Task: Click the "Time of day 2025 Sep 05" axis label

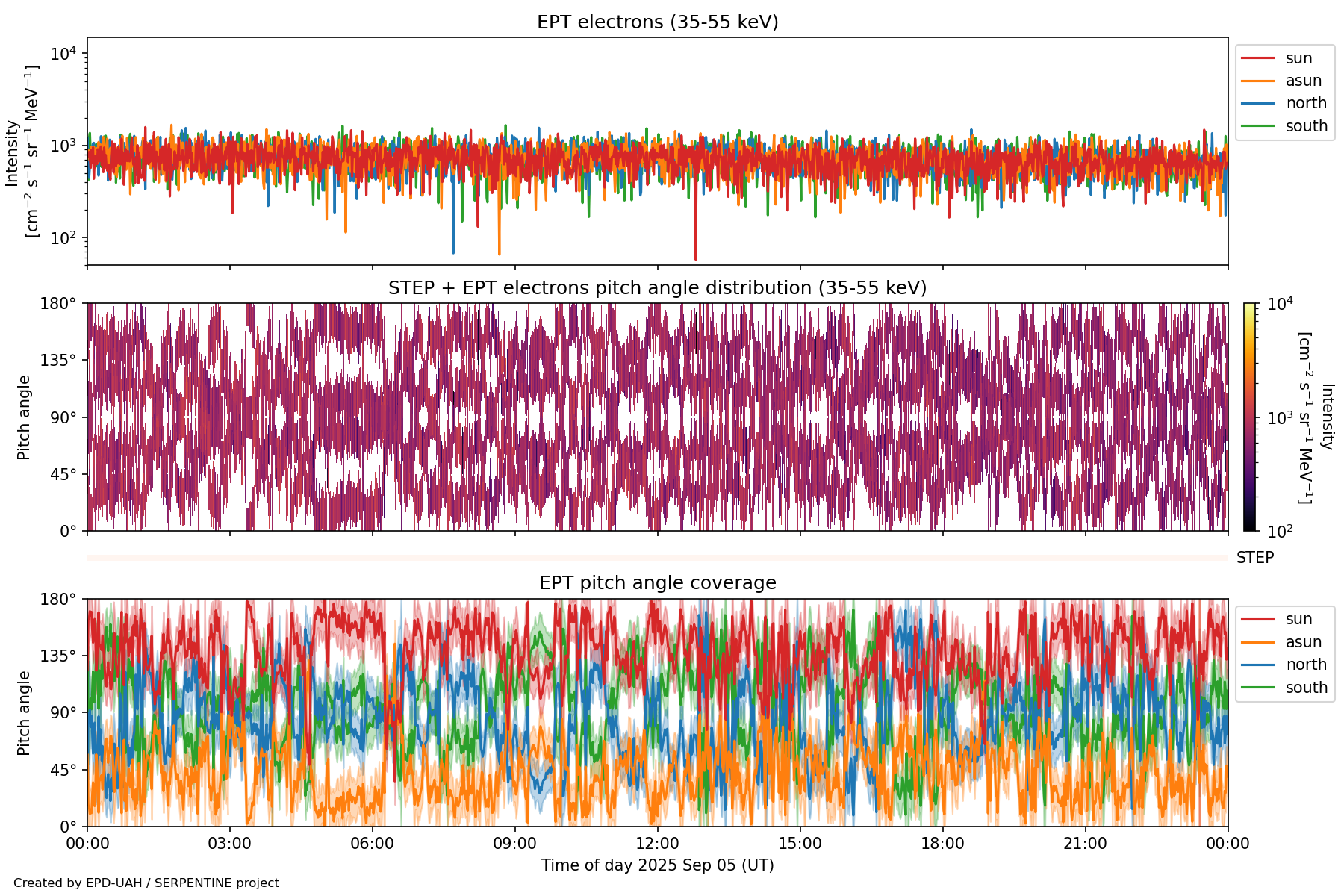Action: click(657, 865)
